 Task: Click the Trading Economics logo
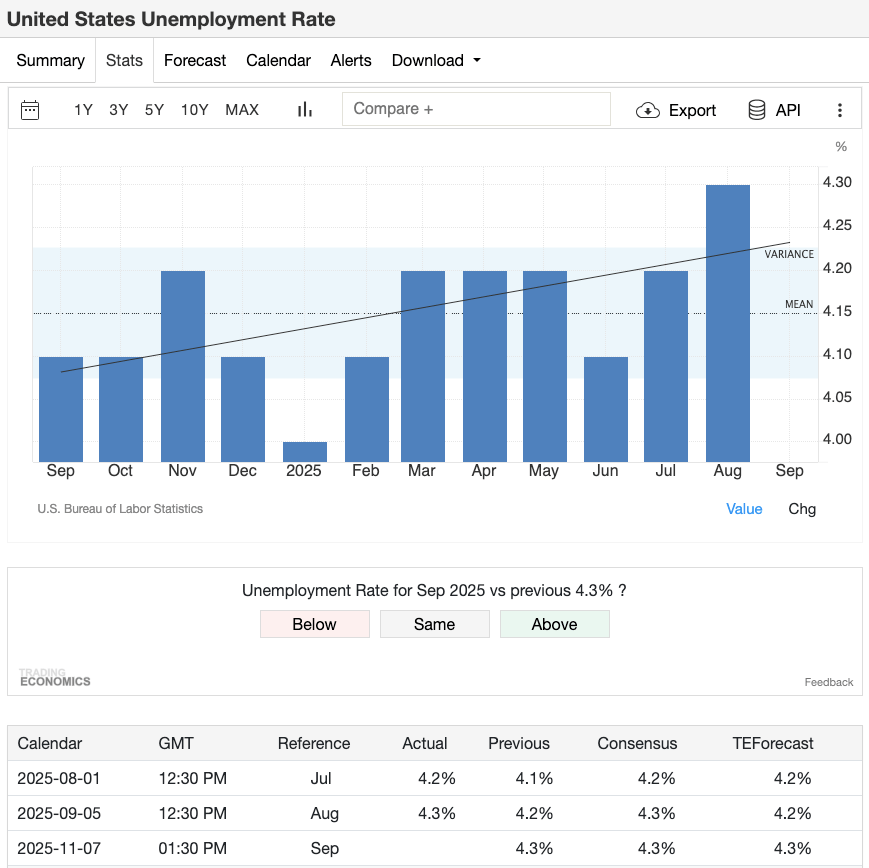point(55,678)
